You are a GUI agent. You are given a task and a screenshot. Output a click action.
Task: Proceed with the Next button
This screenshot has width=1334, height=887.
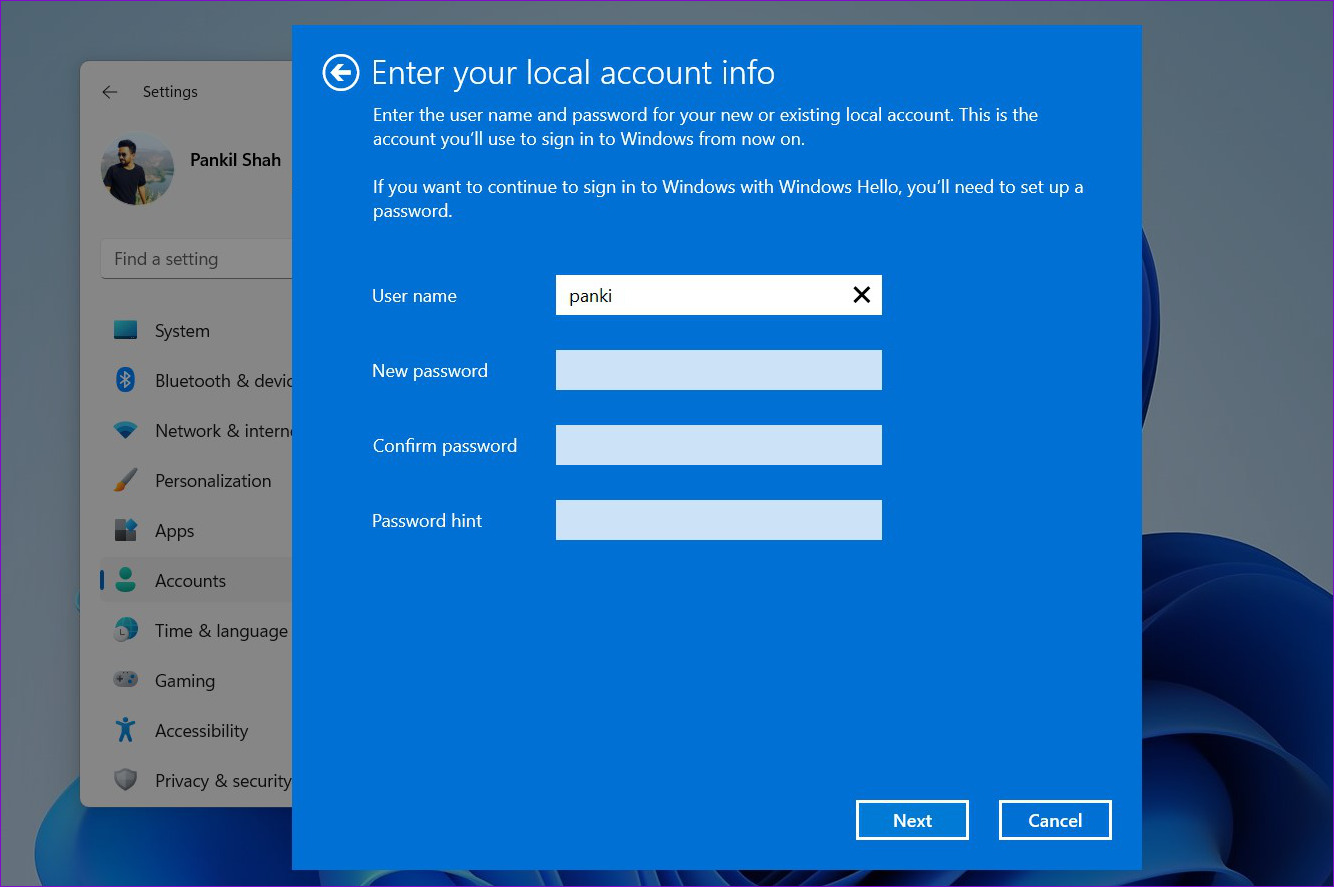point(912,820)
